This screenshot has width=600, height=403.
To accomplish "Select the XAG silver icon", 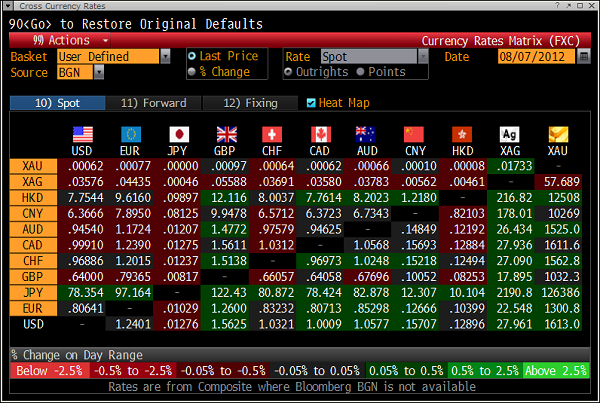I will (x=508, y=135).
